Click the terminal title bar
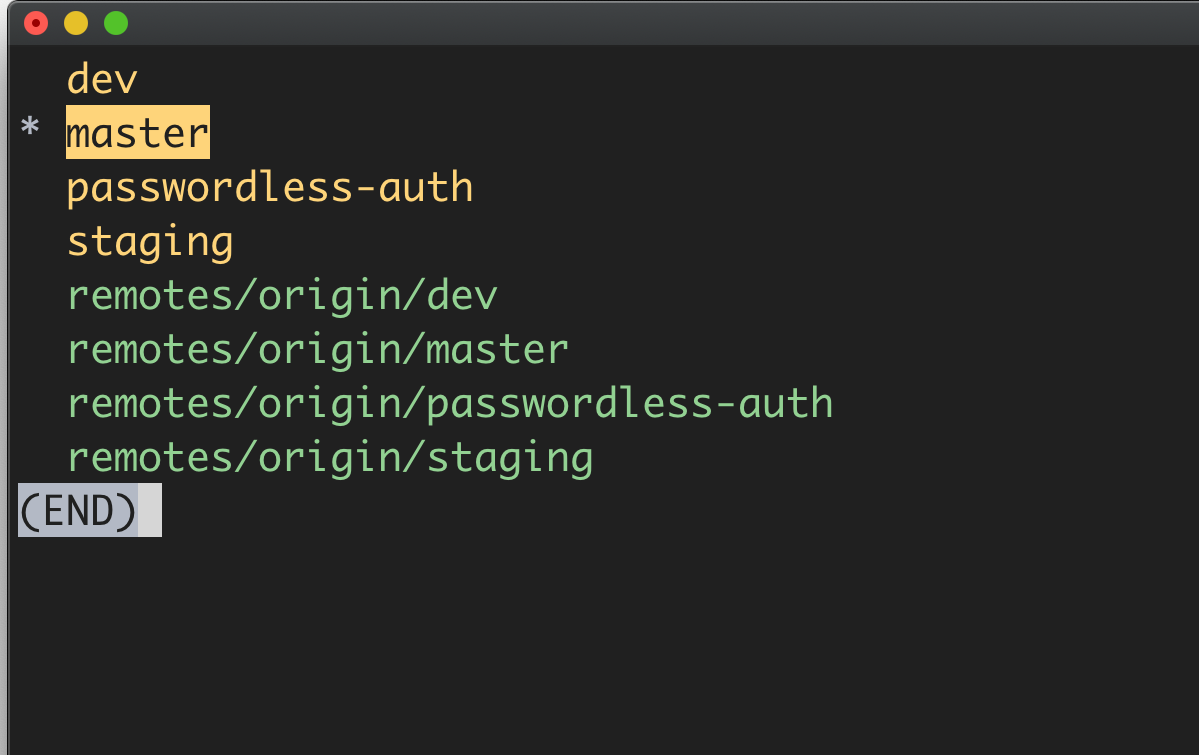1199x755 pixels. (x=600, y=21)
